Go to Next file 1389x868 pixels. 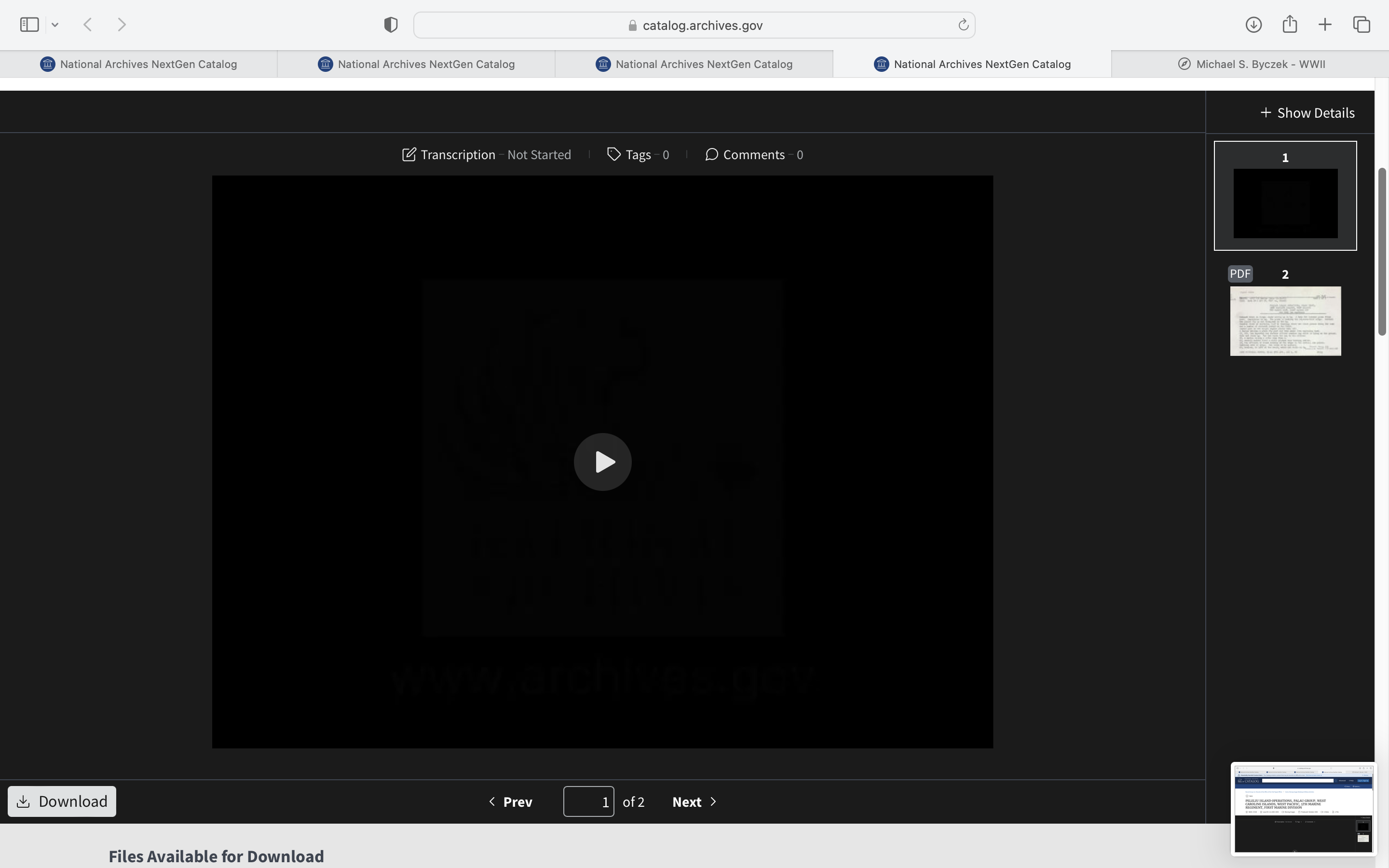pos(694,801)
